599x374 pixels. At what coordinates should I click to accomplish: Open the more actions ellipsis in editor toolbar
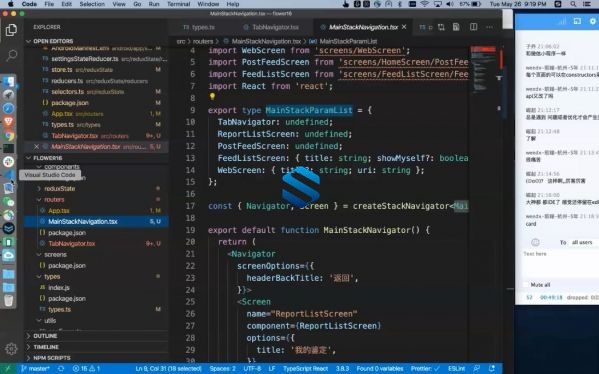[489, 27]
